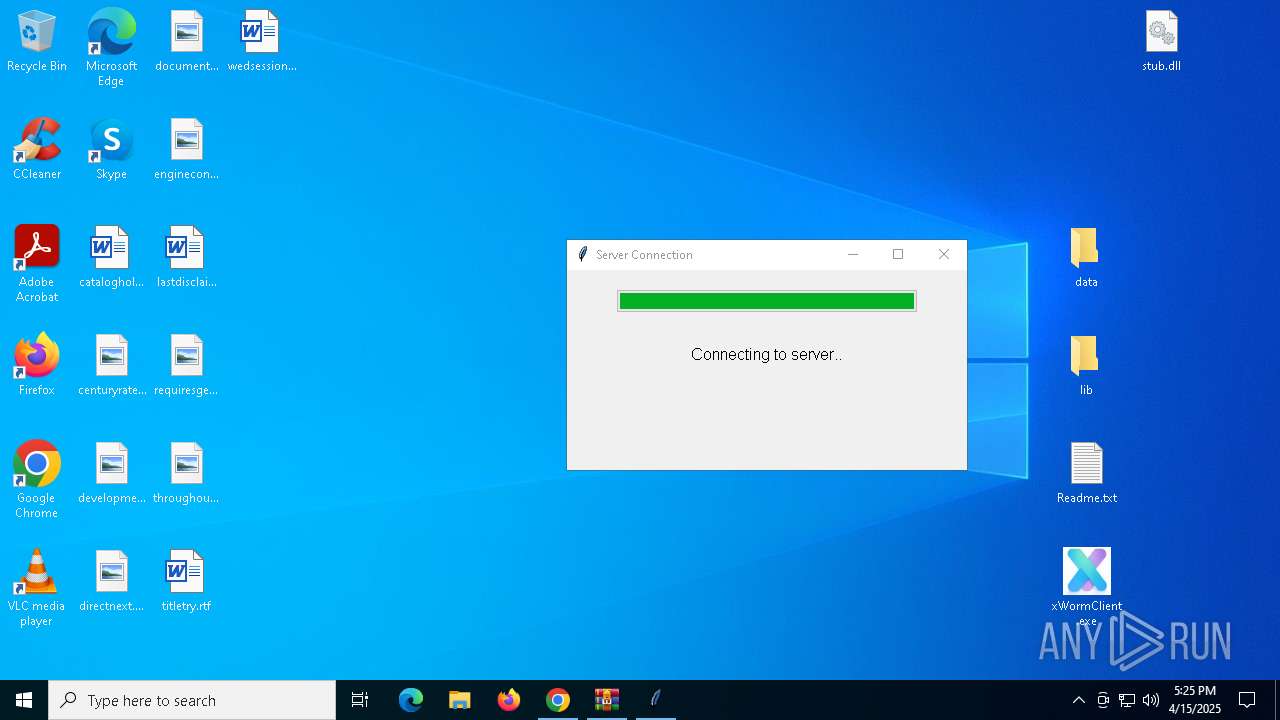The height and width of the screenshot is (720, 1280).
Task: Open Task View from taskbar
Action: 360,700
